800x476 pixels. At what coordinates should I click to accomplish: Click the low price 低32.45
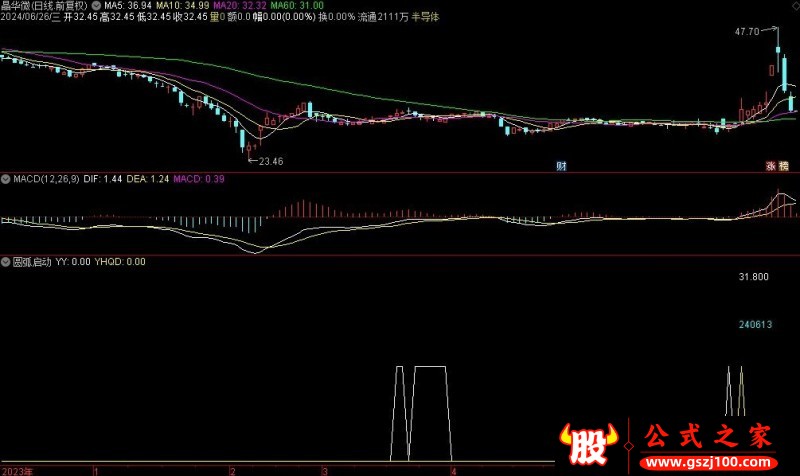[x=154, y=17]
